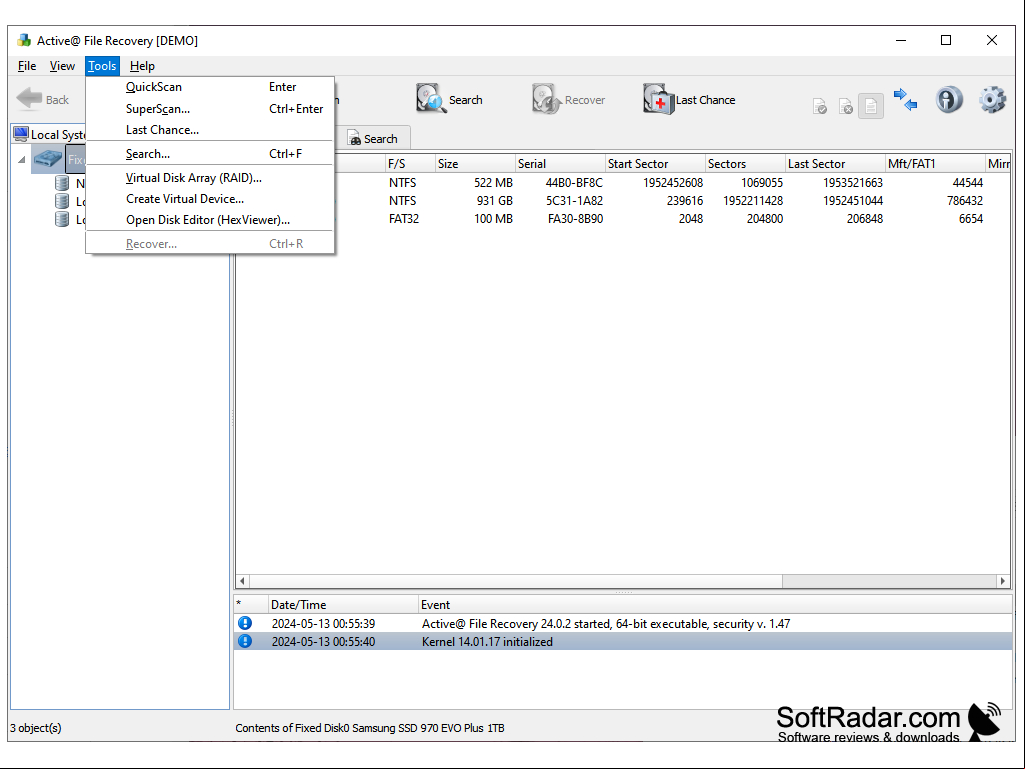Image resolution: width=1025 pixels, height=769 pixels.
Task: Click serial number 44B0-BF8C
Action: pyautogui.click(x=574, y=183)
